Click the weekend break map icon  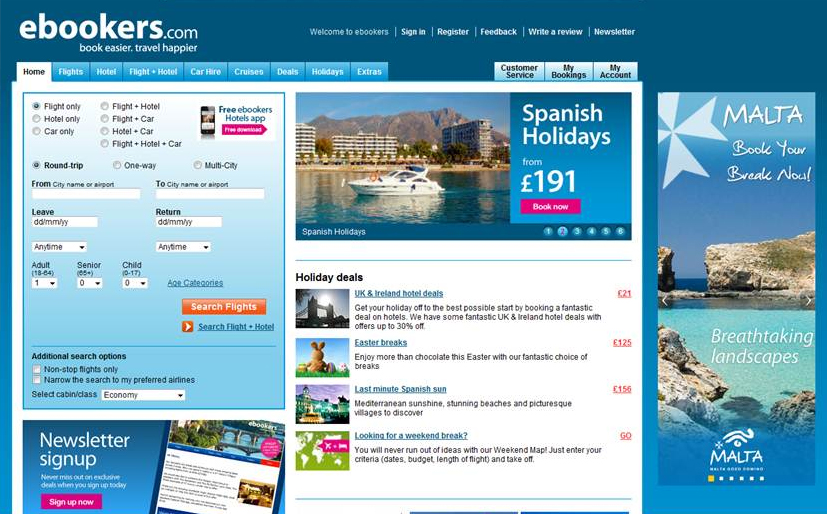(x=322, y=450)
